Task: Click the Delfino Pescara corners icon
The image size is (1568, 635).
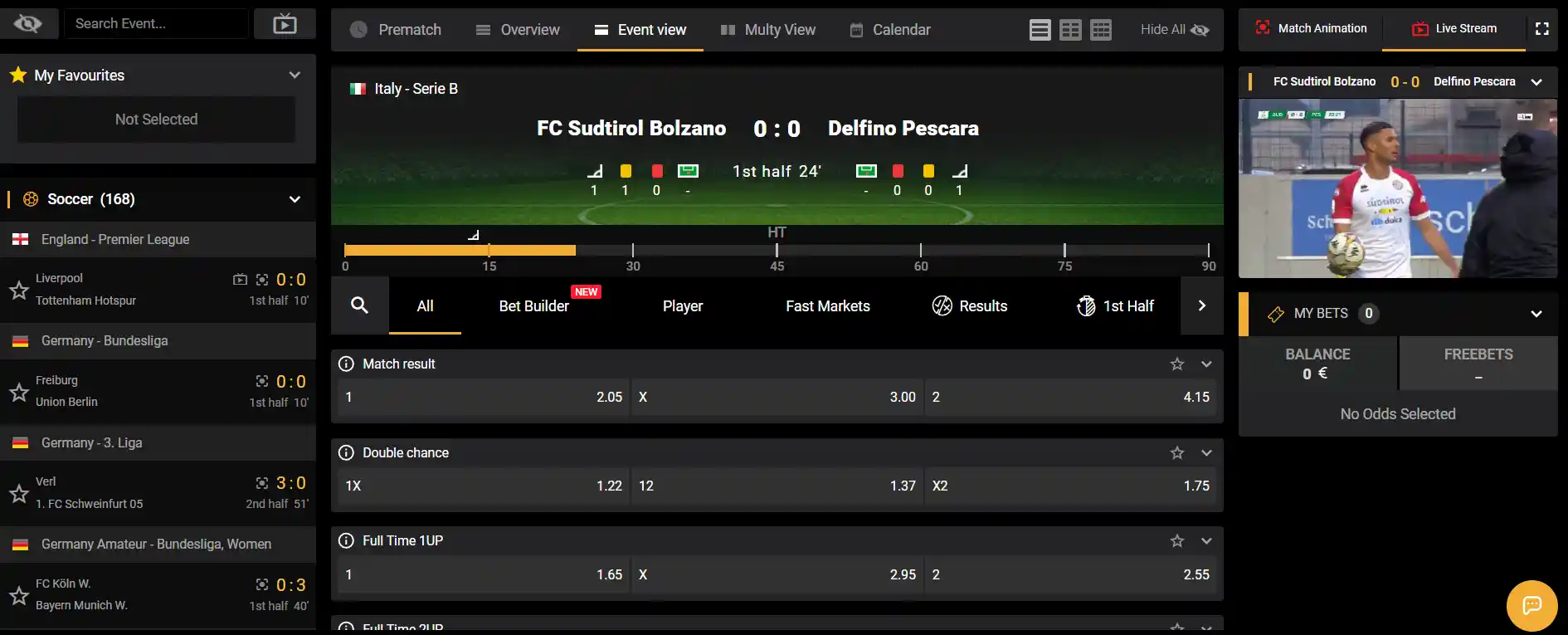Action: 960,171
